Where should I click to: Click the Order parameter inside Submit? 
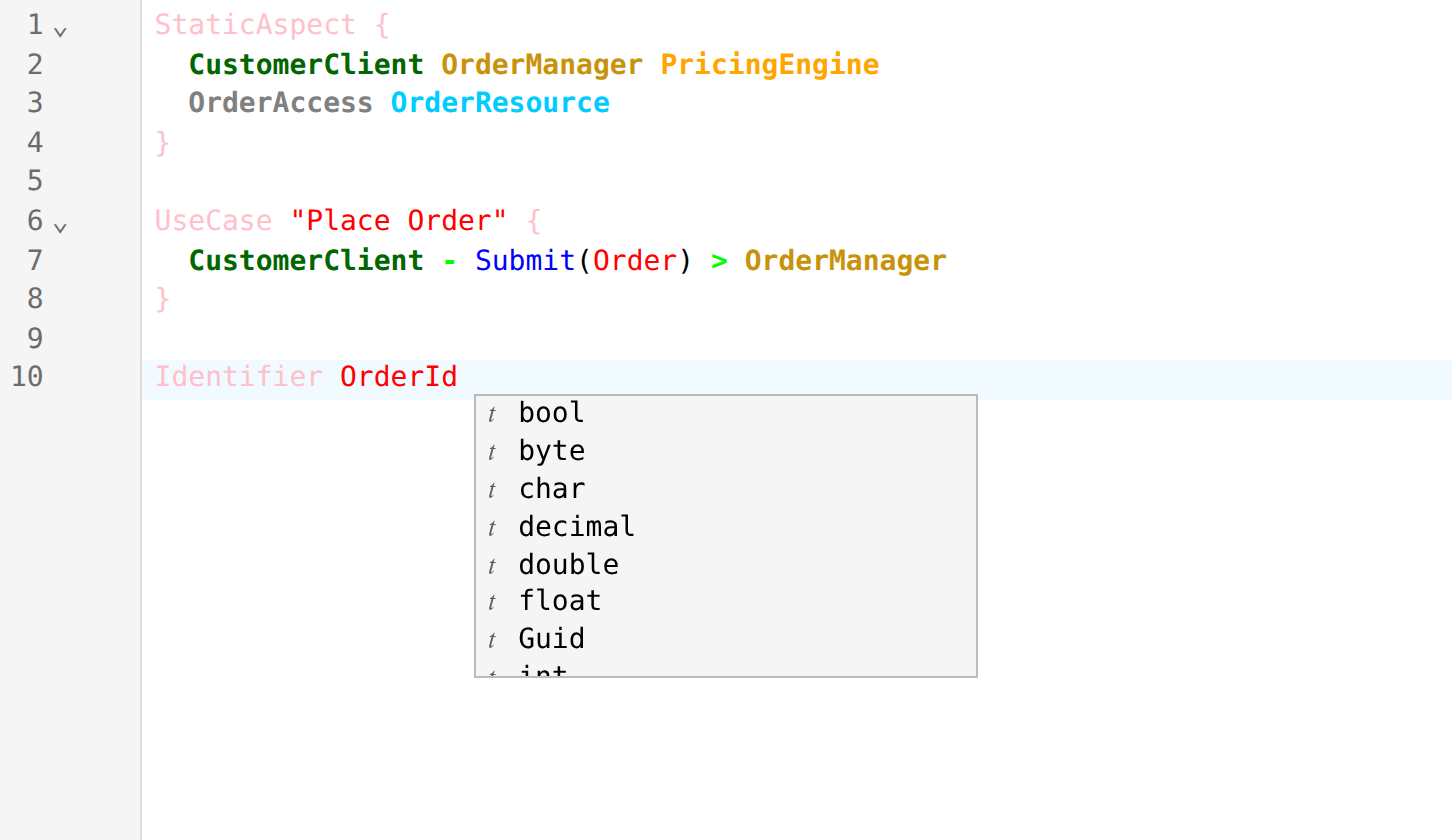click(x=634, y=260)
